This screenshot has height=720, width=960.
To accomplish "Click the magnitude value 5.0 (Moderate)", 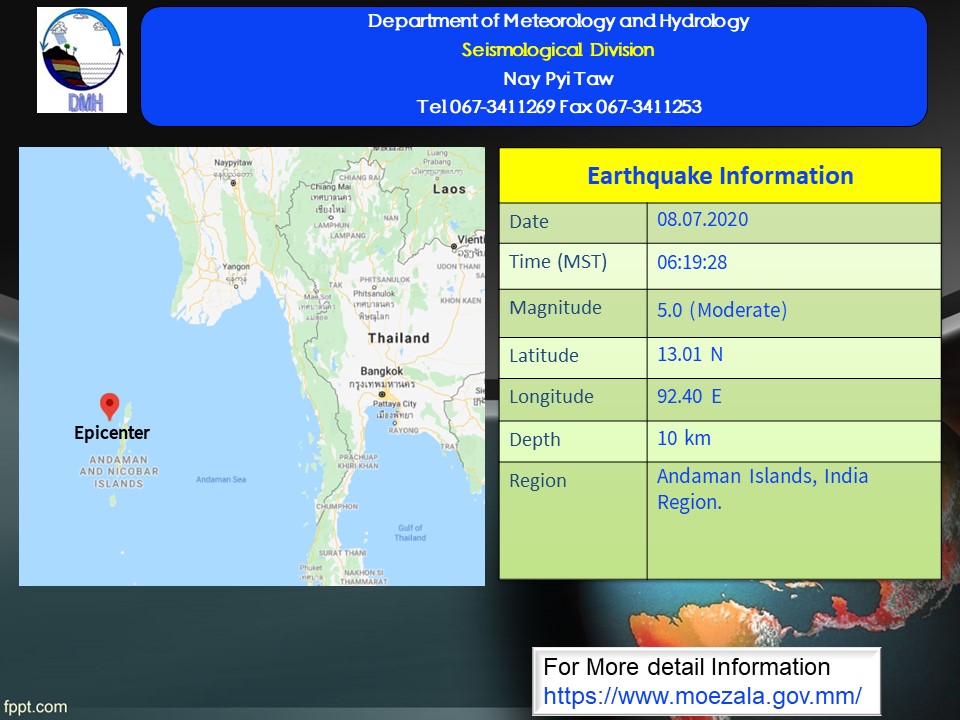I will coord(721,310).
